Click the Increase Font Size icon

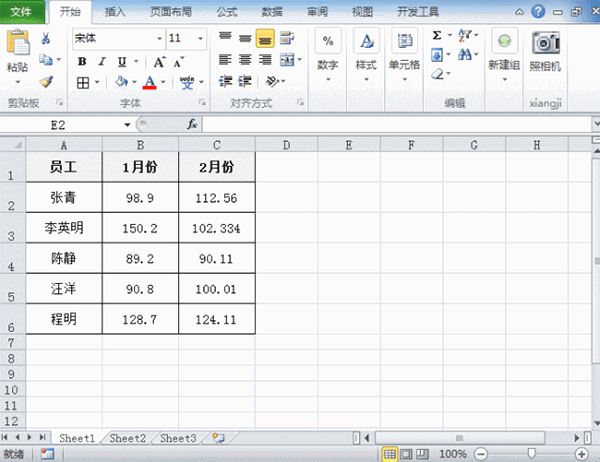pos(159,62)
